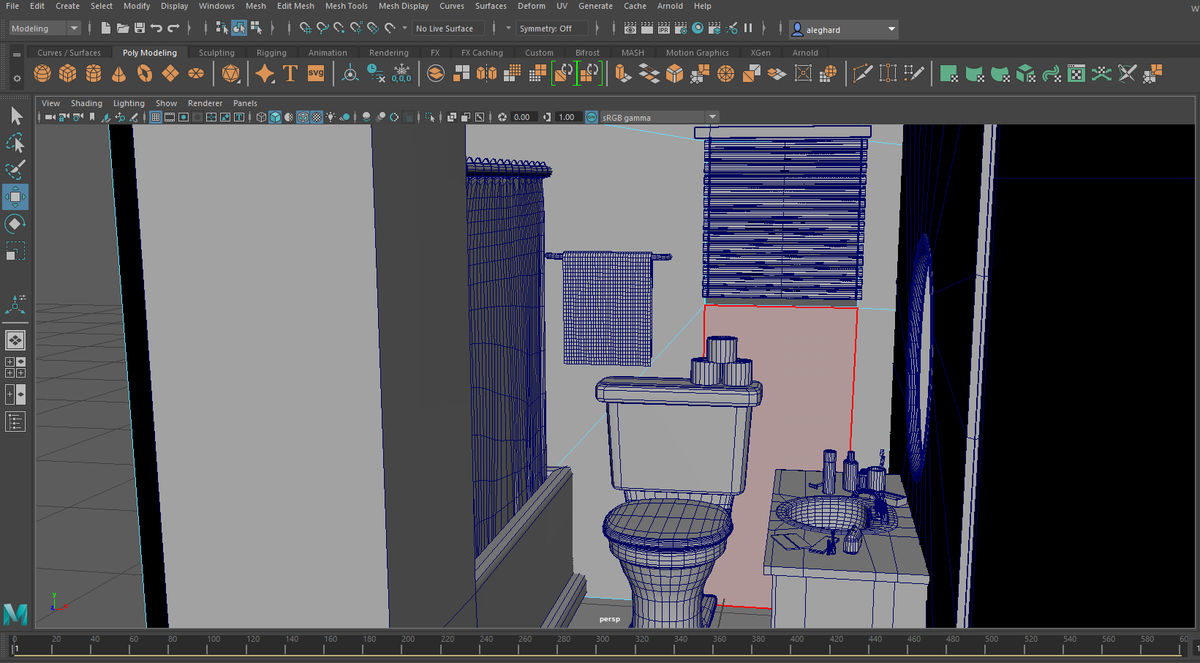1200x663 pixels.
Task: Select the Paint Selection tool in toolbox
Action: pyautogui.click(x=15, y=170)
